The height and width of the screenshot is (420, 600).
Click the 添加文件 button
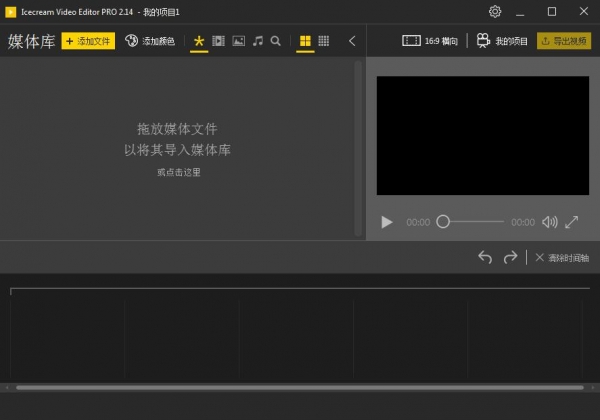[x=88, y=41]
